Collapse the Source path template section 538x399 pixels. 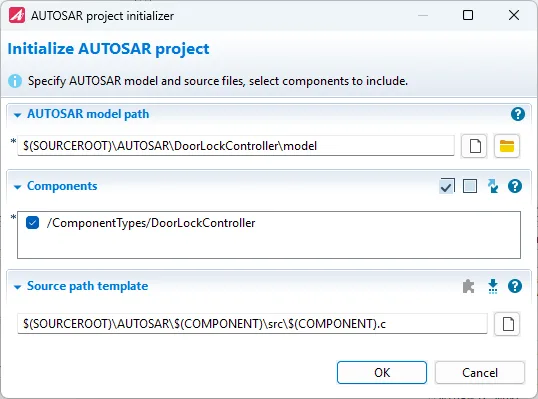click(17, 287)
